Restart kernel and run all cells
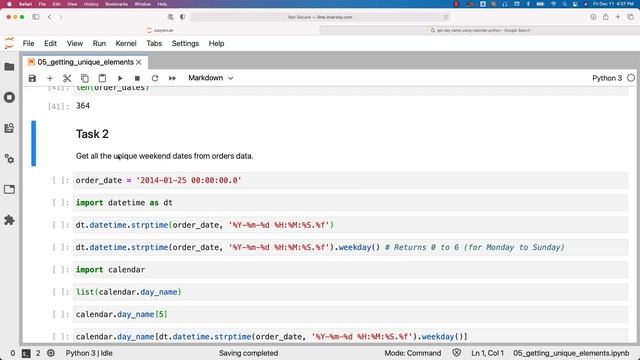Viewport: 640px width, 360px height. [172, 78]
